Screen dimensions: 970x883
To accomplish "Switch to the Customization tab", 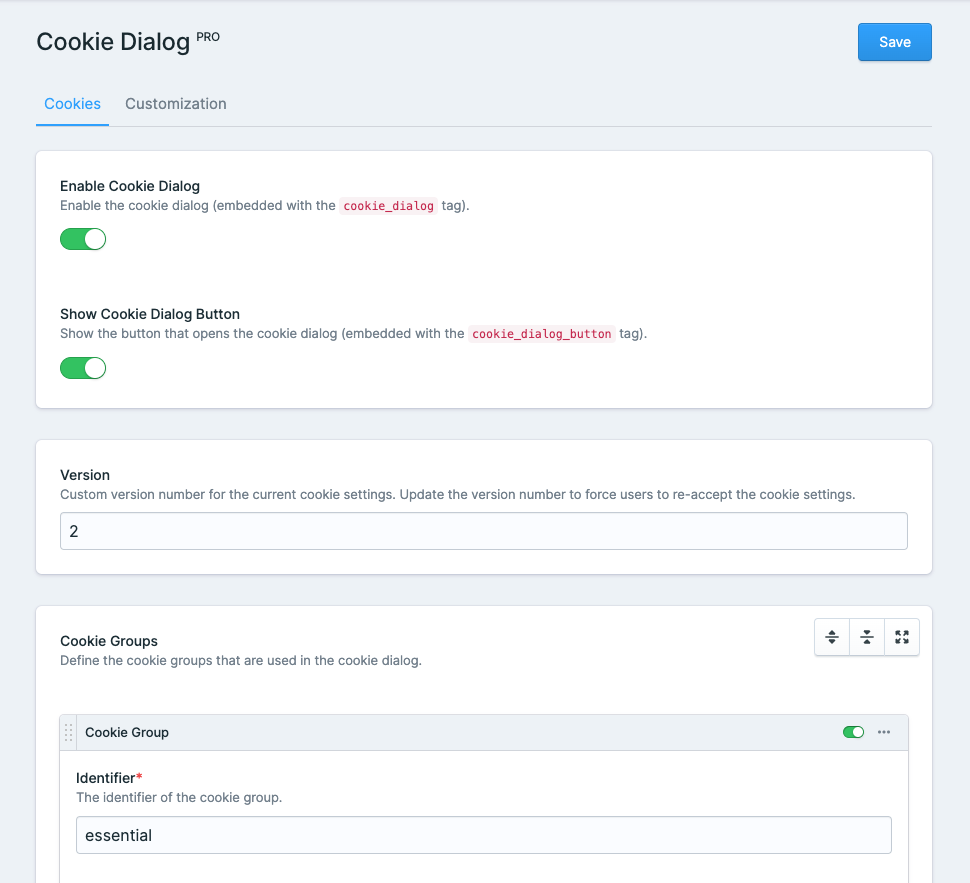I will (x=176, y=104).
